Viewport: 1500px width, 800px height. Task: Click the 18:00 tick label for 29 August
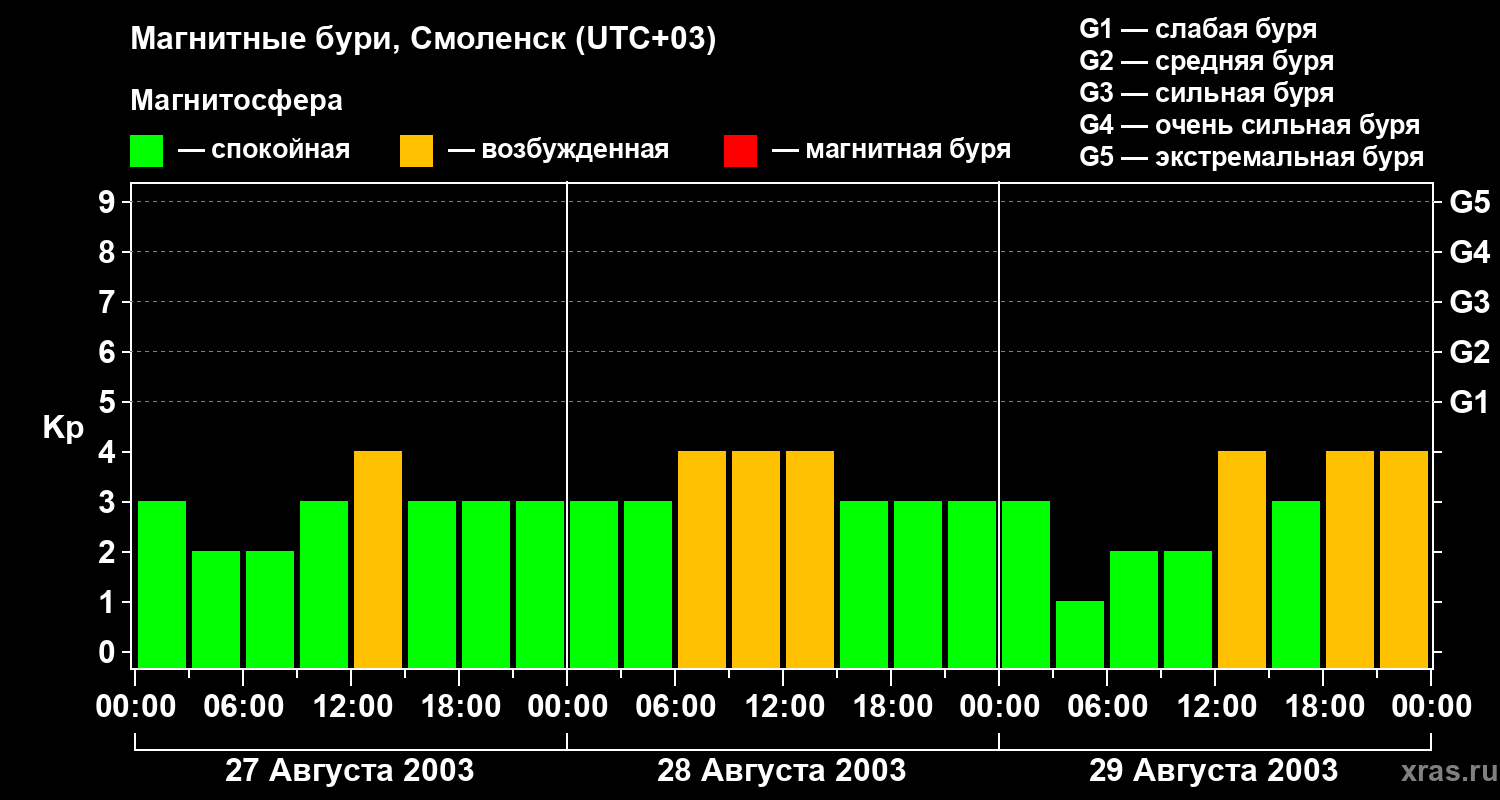(1323, 707)
